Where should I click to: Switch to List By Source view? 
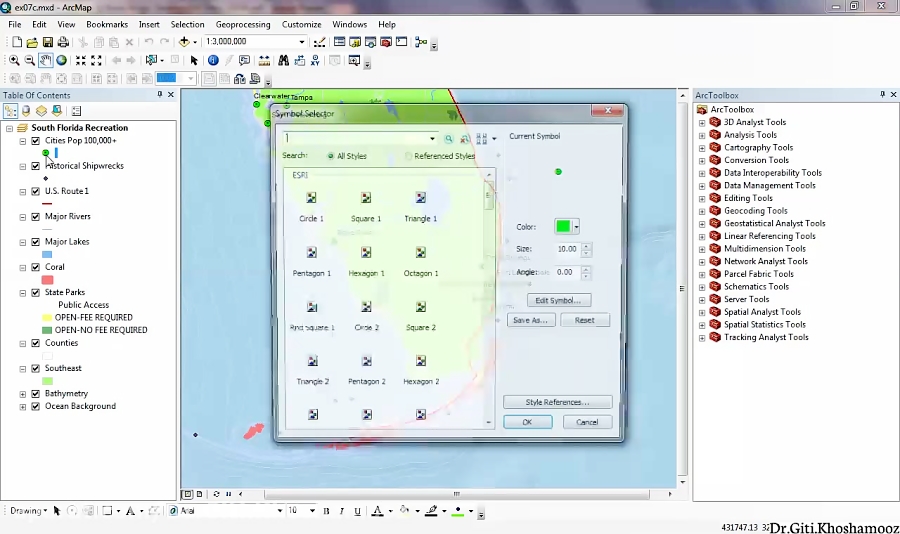coord(26,111)
